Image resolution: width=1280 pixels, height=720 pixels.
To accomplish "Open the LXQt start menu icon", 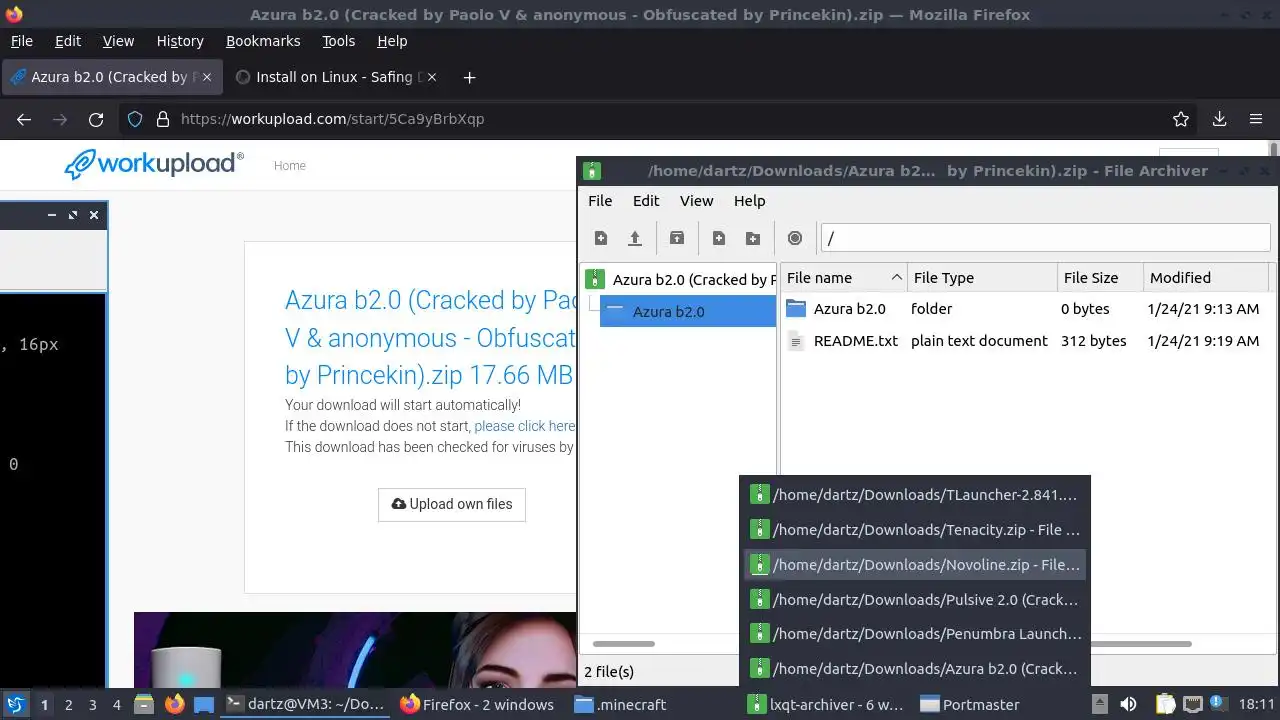I will (x=15, y=705).
